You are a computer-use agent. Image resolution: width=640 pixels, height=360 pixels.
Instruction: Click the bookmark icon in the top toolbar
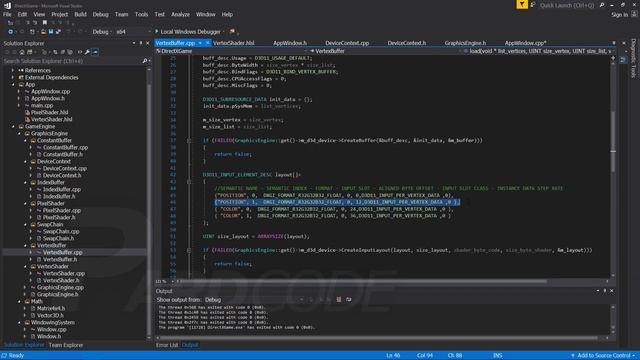(x=45, y=22)
